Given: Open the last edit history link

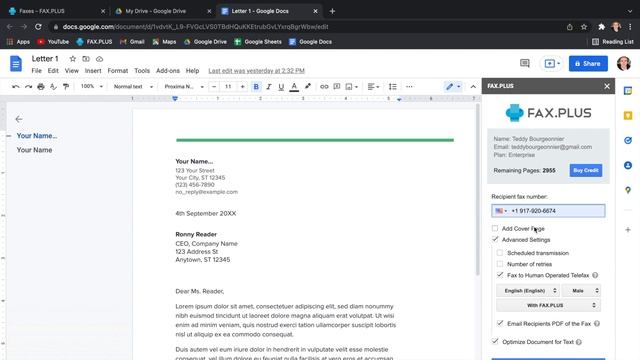Looking at the screenshot, I should [256, 71].
